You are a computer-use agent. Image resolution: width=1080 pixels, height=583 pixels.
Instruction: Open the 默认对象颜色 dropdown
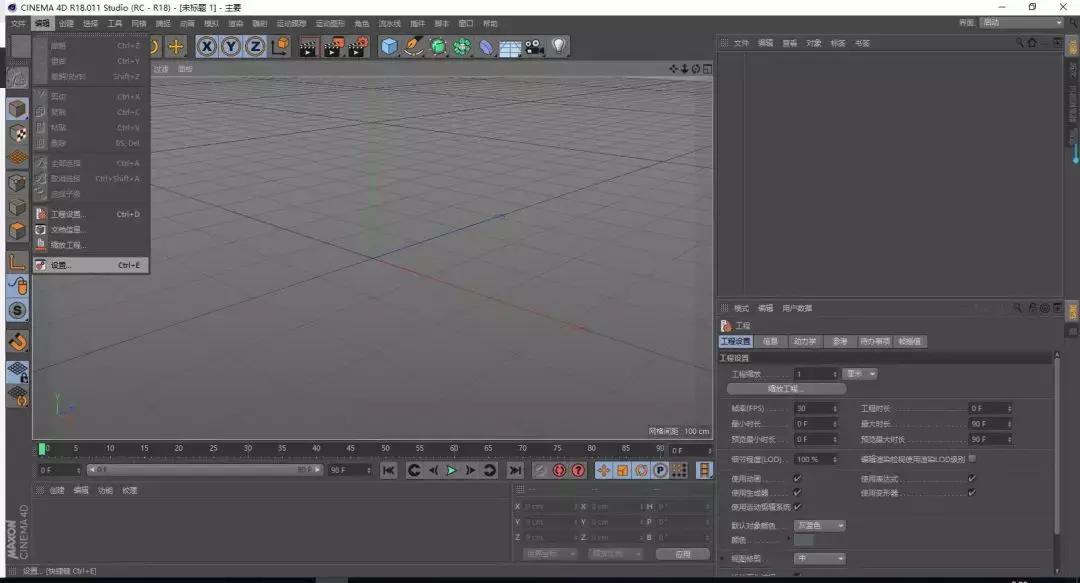819,526
